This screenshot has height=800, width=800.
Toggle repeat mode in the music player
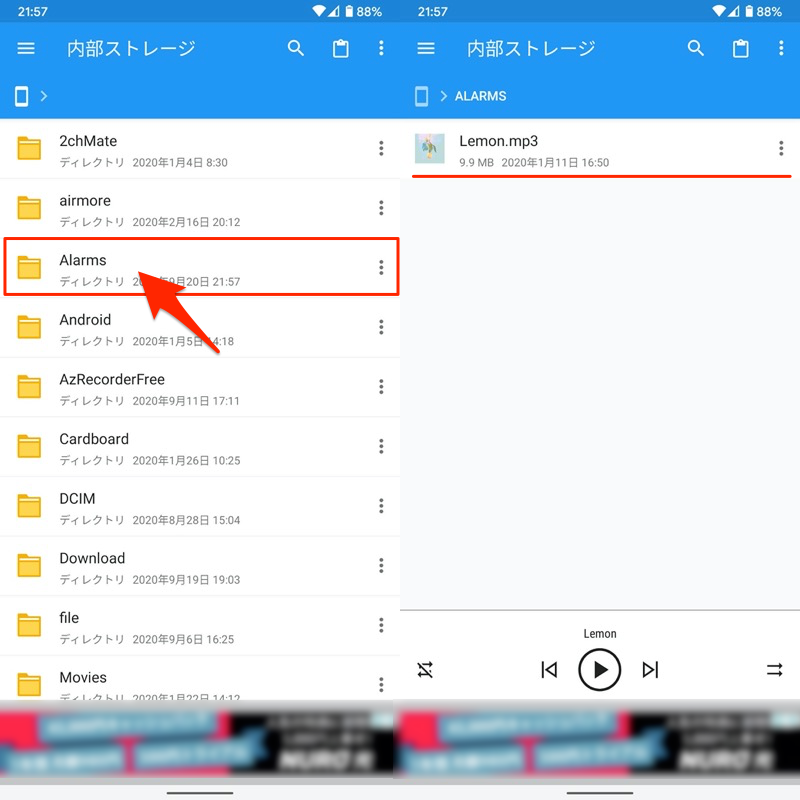(x=775, y=670)
